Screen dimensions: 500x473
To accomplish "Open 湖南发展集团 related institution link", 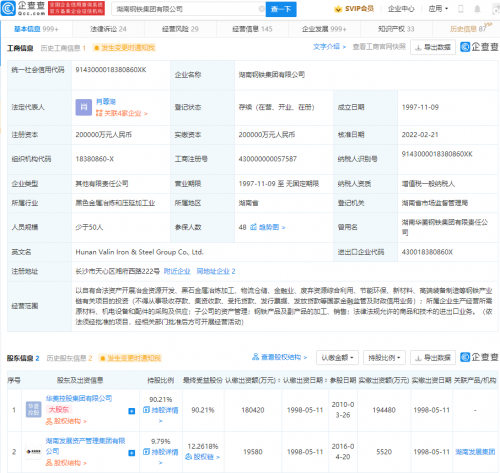I will (475, 452).
